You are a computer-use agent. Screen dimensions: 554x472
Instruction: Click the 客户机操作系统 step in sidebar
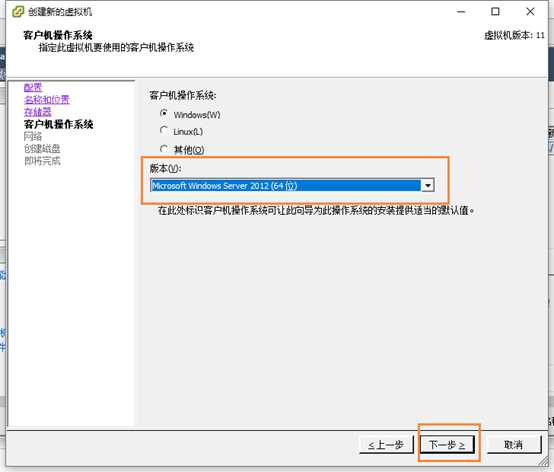(x=58, y=124)
